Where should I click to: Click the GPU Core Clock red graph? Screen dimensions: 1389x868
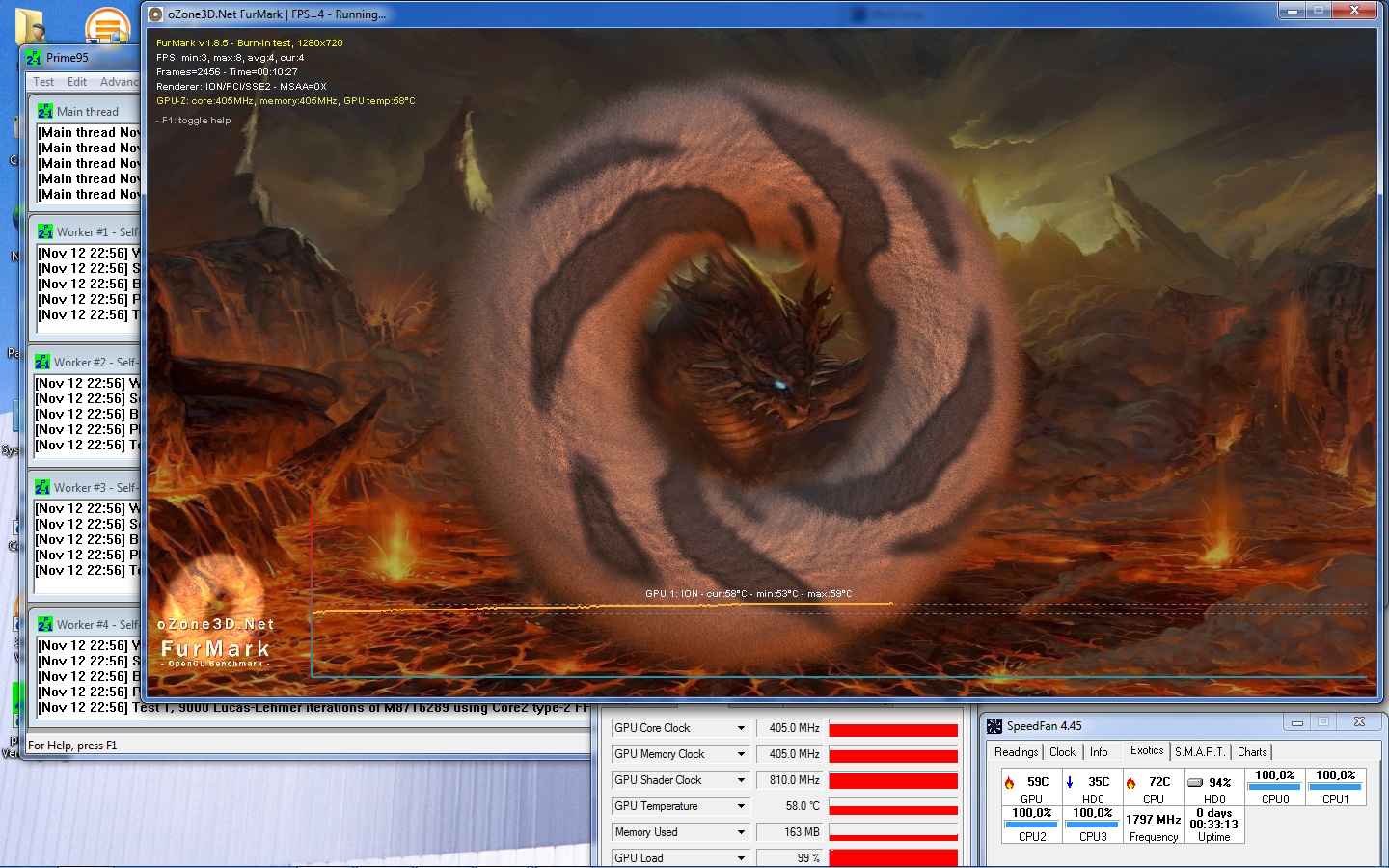click(893, 729)
